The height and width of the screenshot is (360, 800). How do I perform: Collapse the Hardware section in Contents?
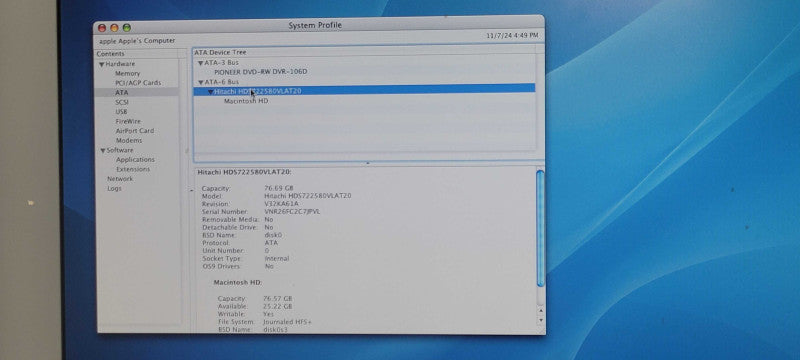click(x=102, y=65)
